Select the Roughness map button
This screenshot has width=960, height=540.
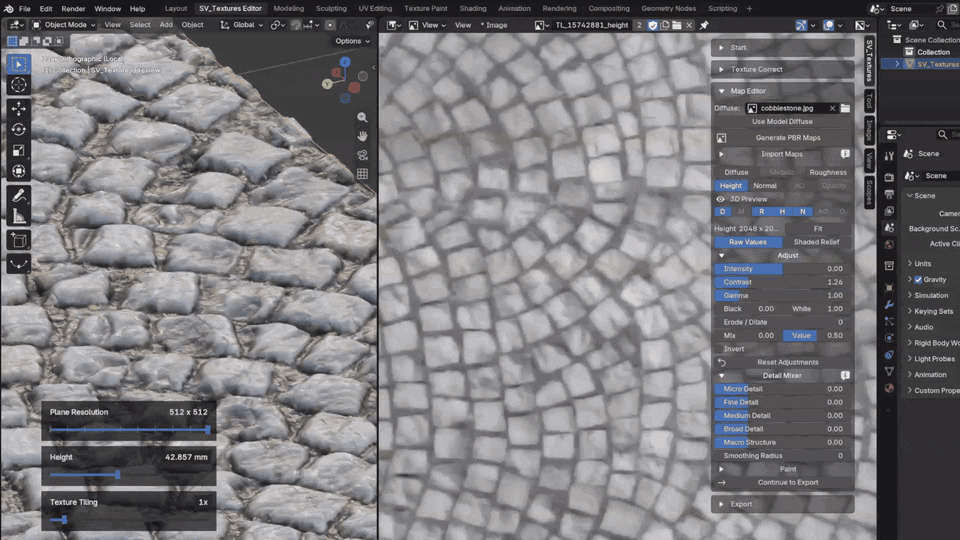pos(828,173)
